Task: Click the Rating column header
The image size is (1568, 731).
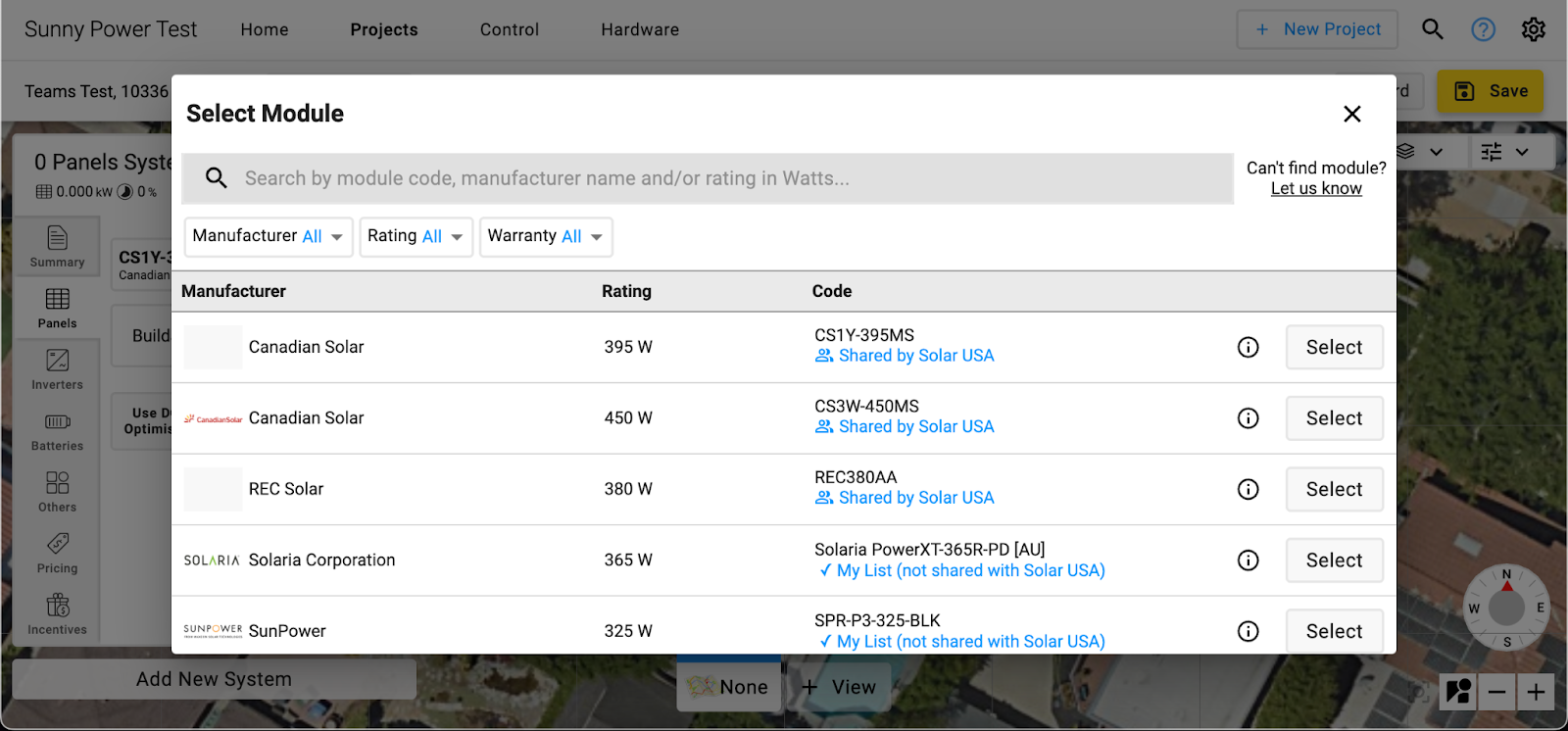Action: pyautogui.click(x=626, y=291)
